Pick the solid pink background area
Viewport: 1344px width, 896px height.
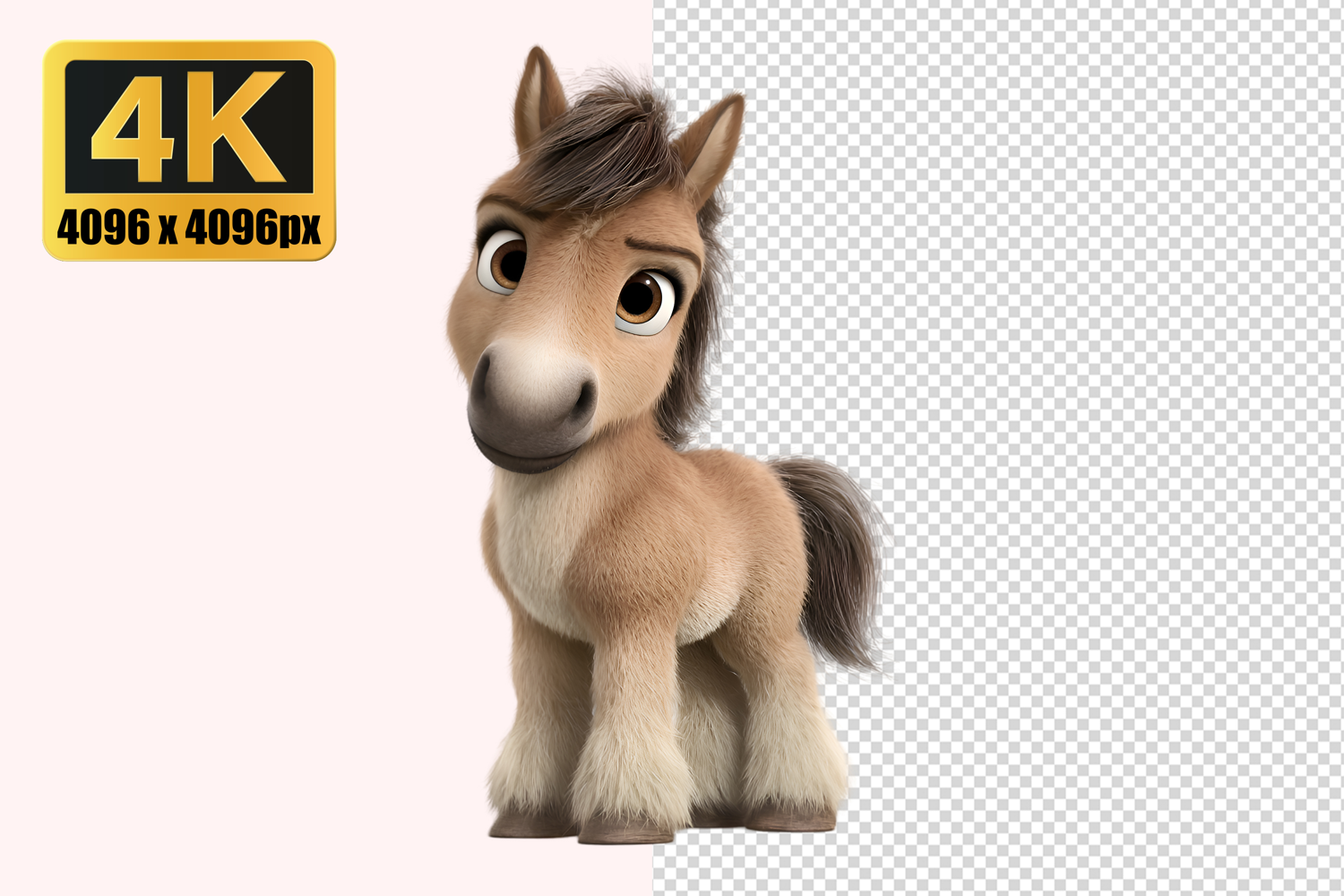224,538
